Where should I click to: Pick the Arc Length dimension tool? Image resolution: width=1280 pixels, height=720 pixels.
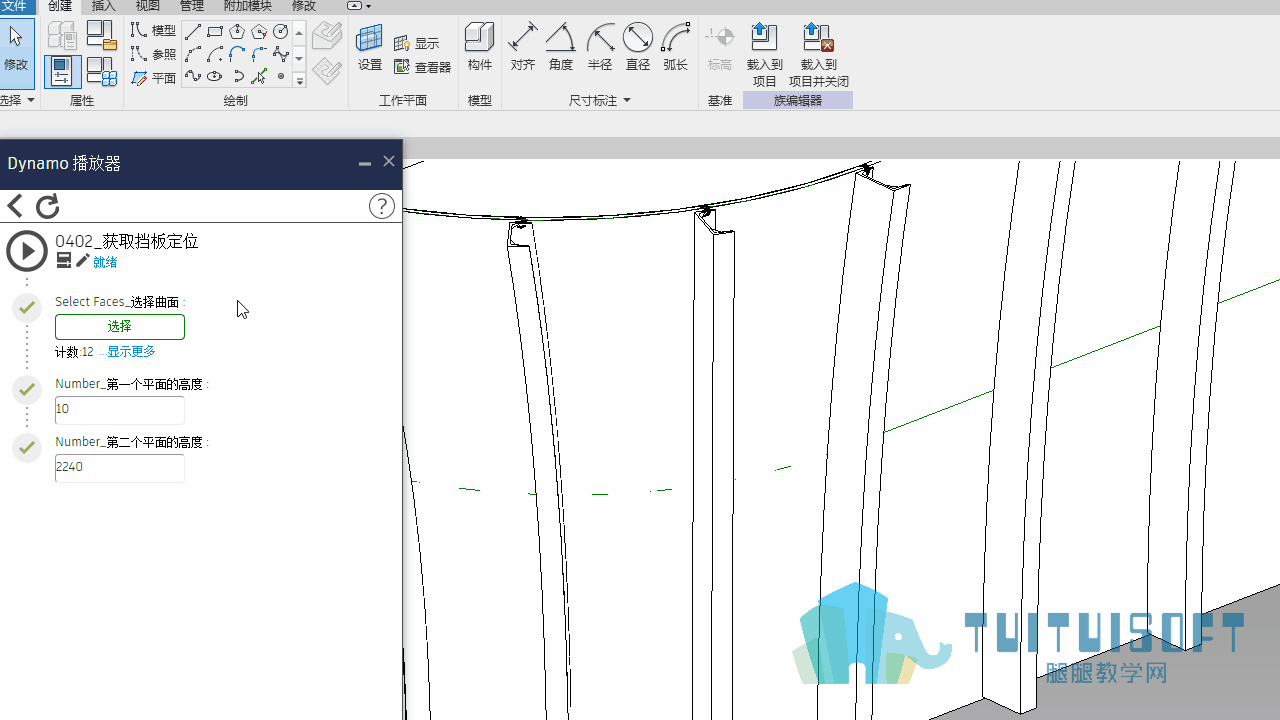(x=676, y=46)
